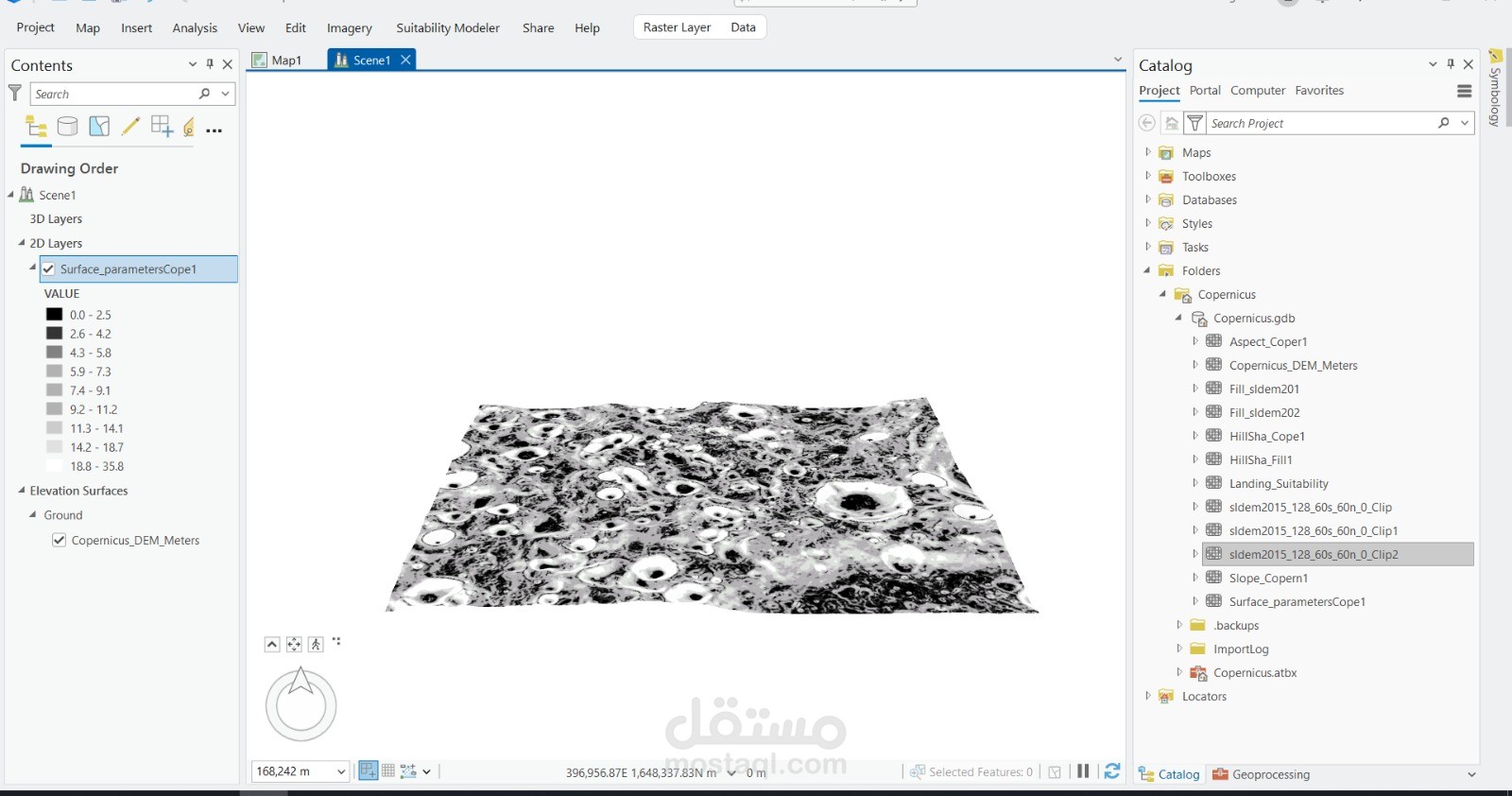1512x796 pixels.
Task: Collapse the 2D Layers group
Action: pyautogui.click(x=22, y=243)
